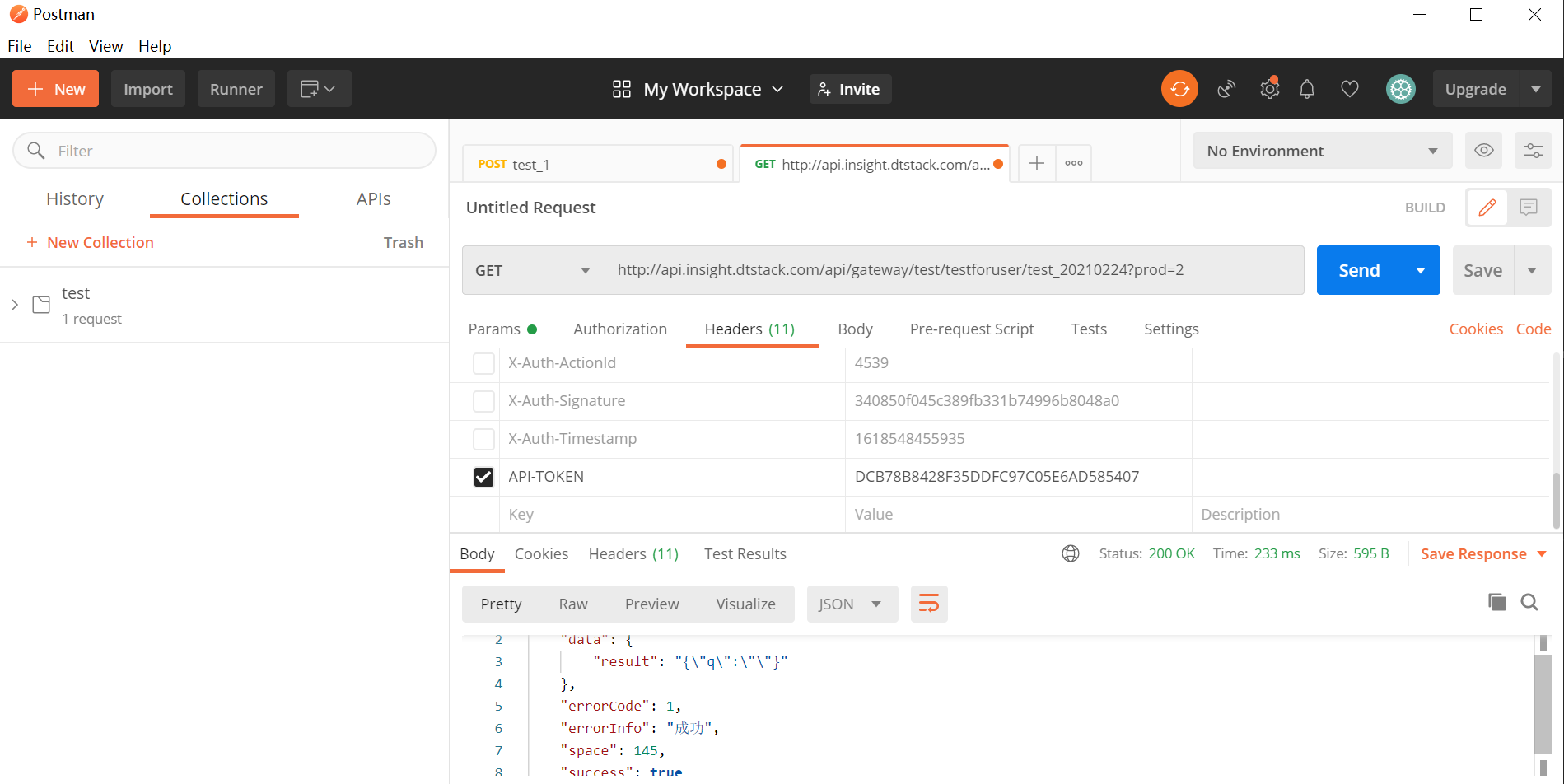Open the Code link
Image resolution: width=1564 pixels, height=784 pixels.
coord(1534,329)
